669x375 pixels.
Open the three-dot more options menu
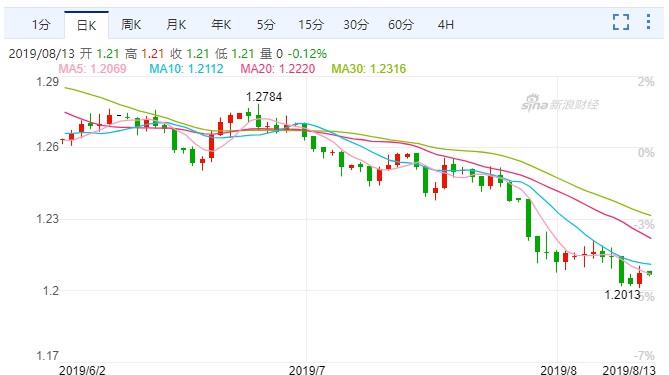click(648, 21)
